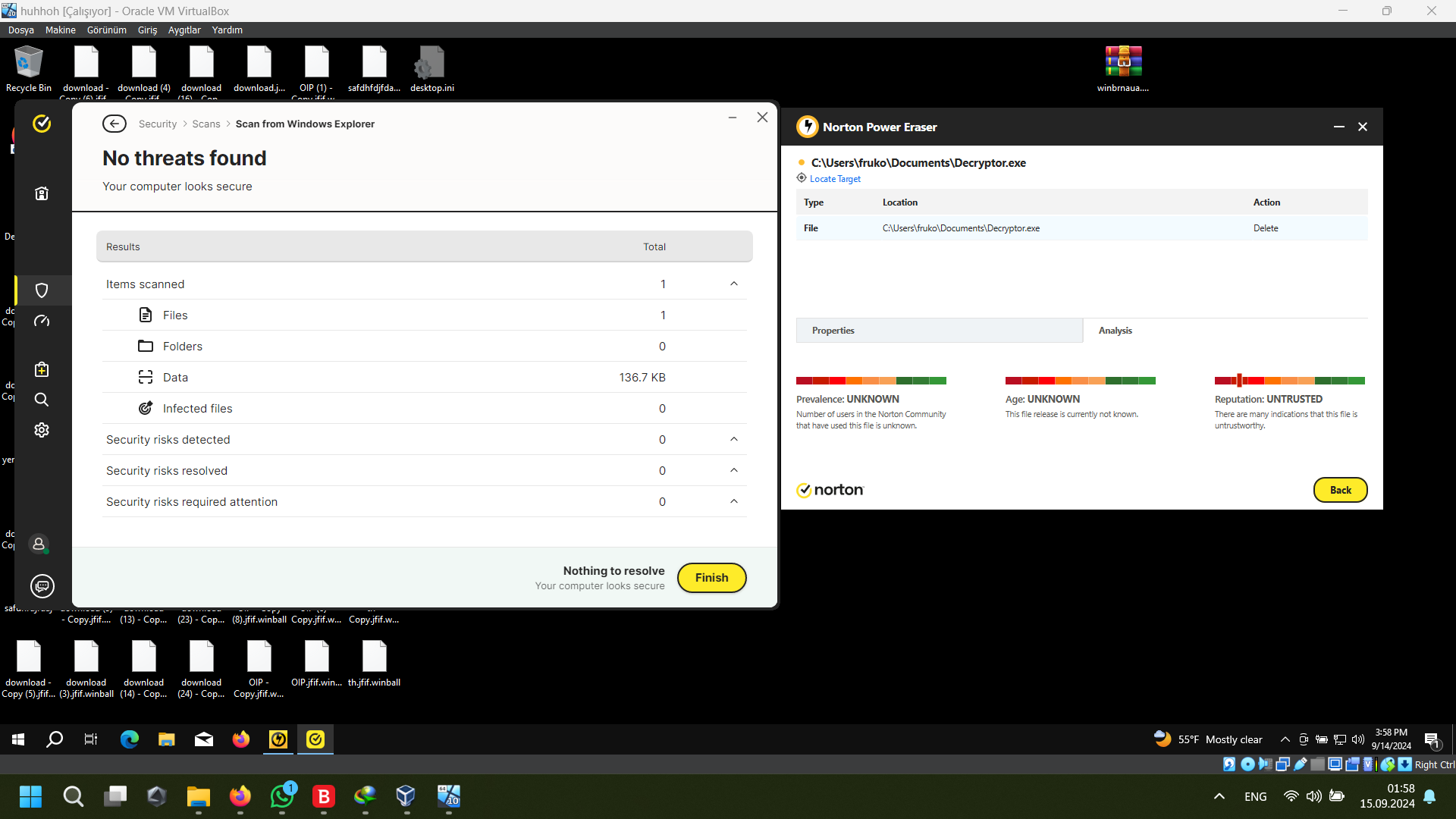This screenshot has width=1456, height=819.
Task: Click the Scans breadcrumb link
Action: [x=206, y=124]
